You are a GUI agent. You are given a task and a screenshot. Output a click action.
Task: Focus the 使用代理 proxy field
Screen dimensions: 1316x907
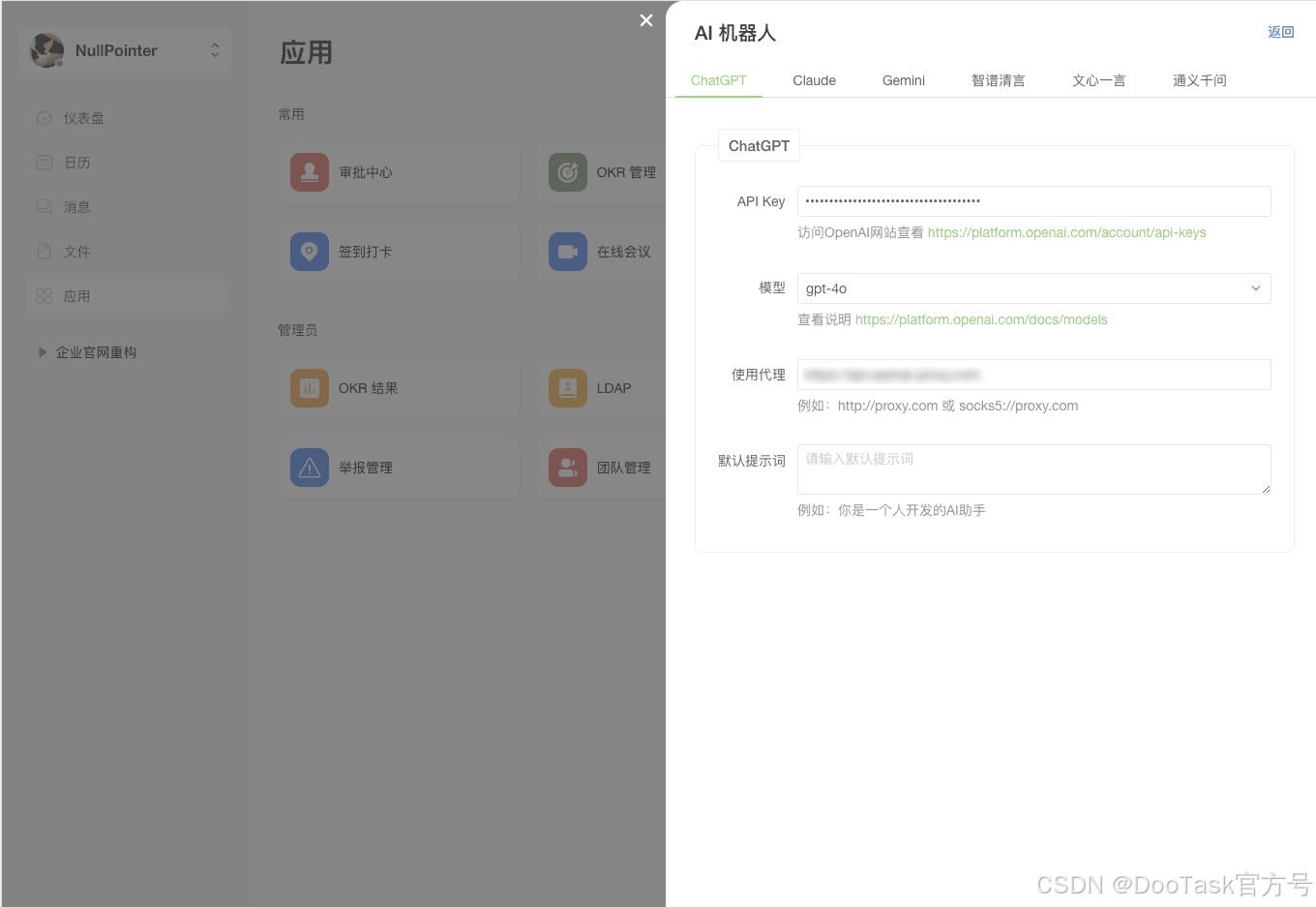[1033, 375]
